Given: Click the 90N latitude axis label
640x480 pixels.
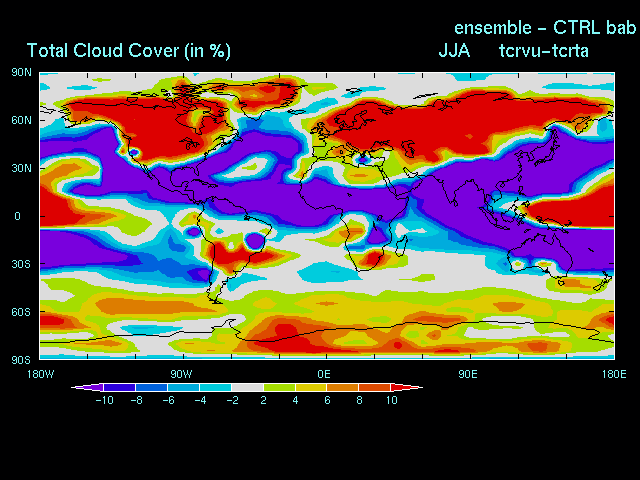Looking at the screenshot, I should (x=21, y=72).
